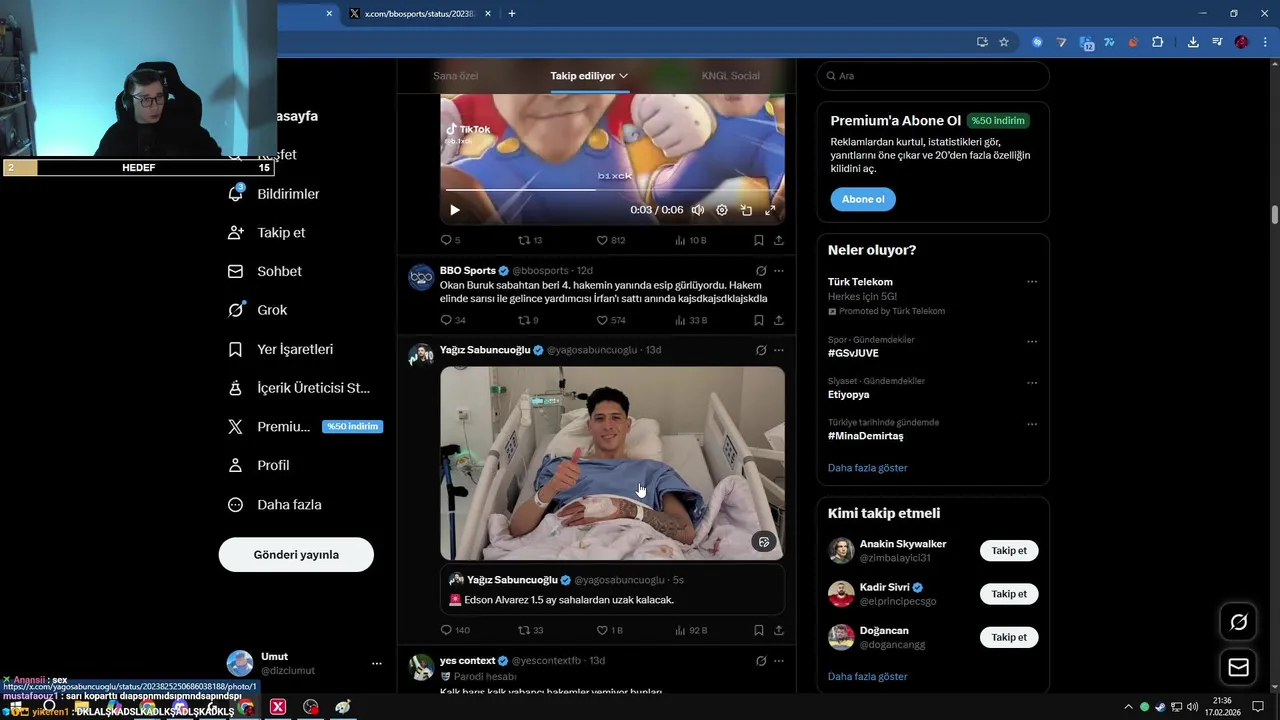1280x720 pixels.
Task: Seek along the video progress bar
Action: 612,189
